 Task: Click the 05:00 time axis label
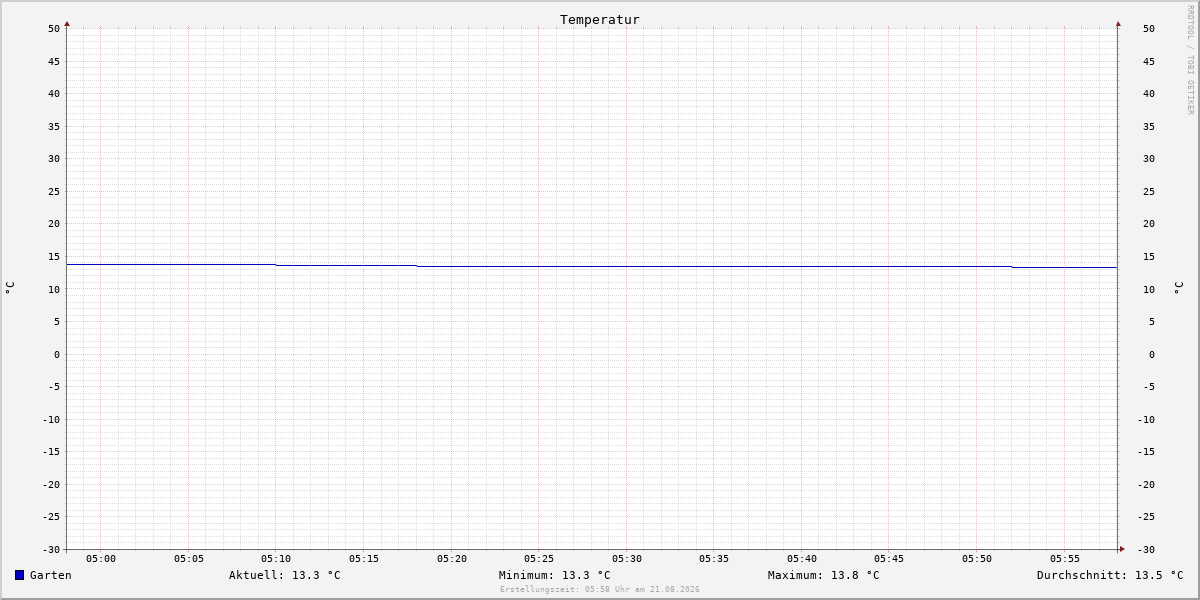101,559
